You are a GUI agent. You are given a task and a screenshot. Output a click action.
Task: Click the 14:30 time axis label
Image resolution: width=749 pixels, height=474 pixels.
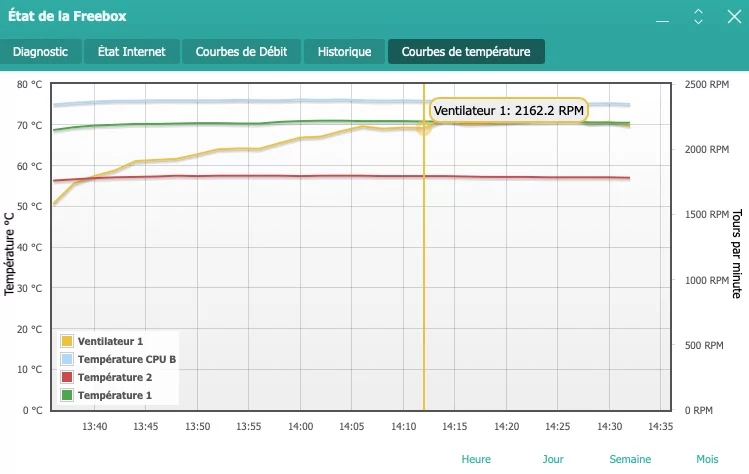pyautogui.click(x=610, y=426)
